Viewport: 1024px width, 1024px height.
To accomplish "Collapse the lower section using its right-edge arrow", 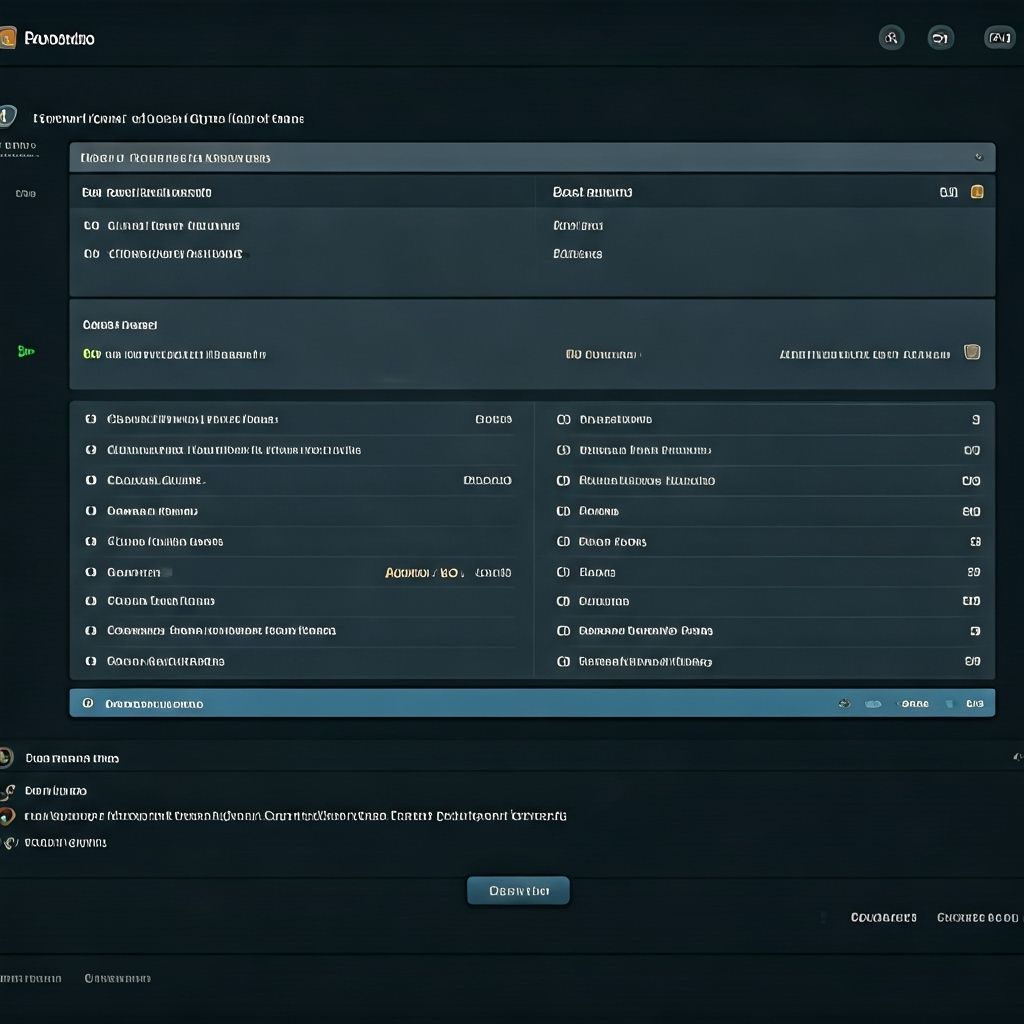I will (1017, 758).
